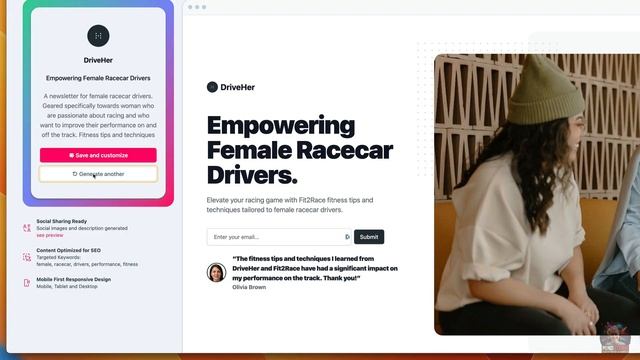The width and height of the screenshot is (640, 360).
Task: Click the Social Sharing Ready label
Action: [x=62, y=221]
